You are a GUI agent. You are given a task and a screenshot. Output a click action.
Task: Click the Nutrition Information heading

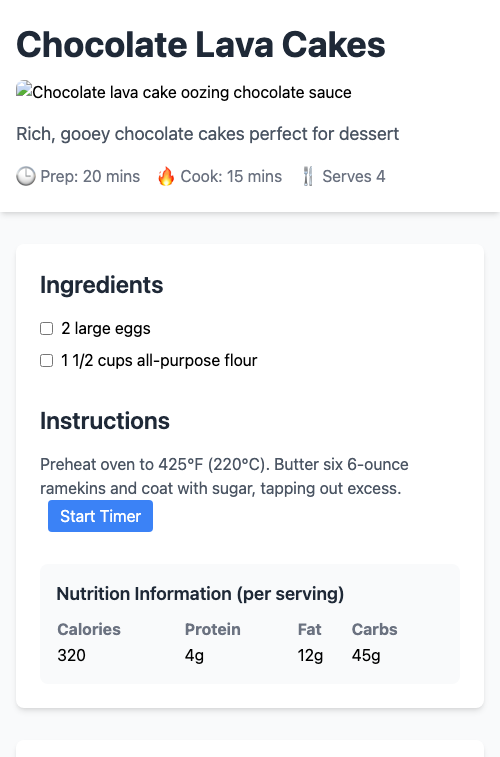click(200, 594)
